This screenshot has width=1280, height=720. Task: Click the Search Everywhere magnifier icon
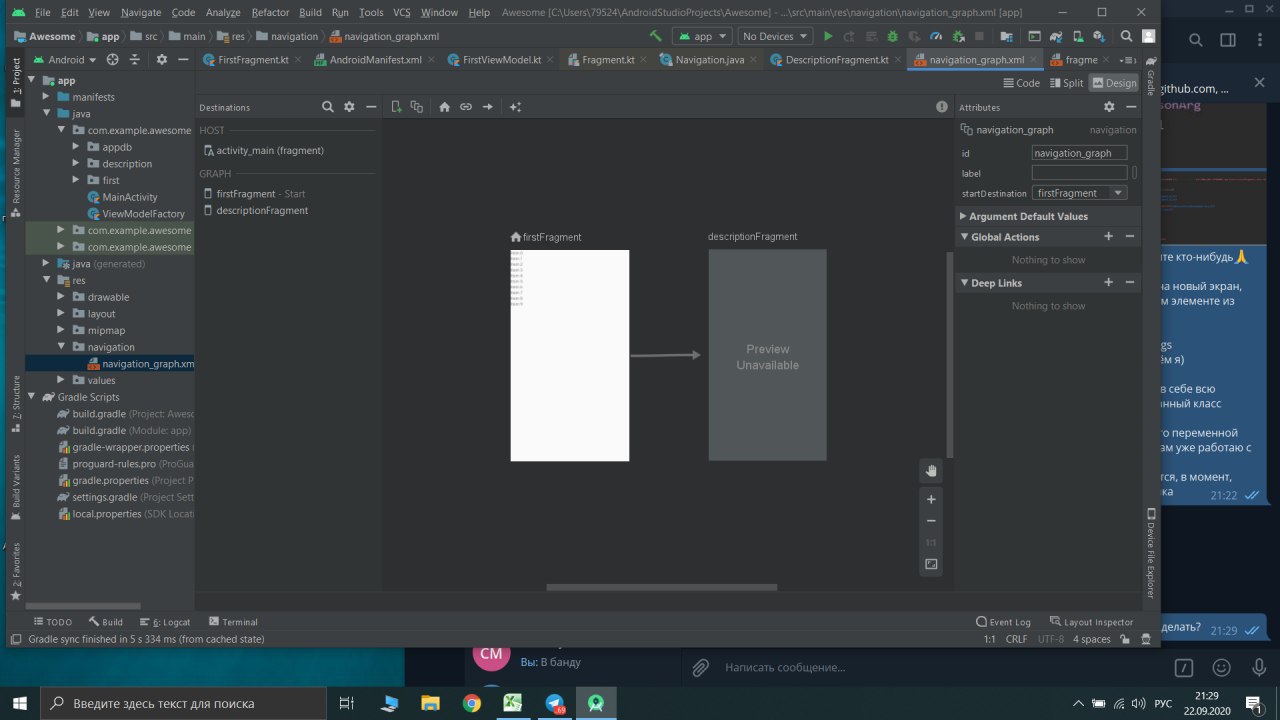click(x=1126, y=36)
